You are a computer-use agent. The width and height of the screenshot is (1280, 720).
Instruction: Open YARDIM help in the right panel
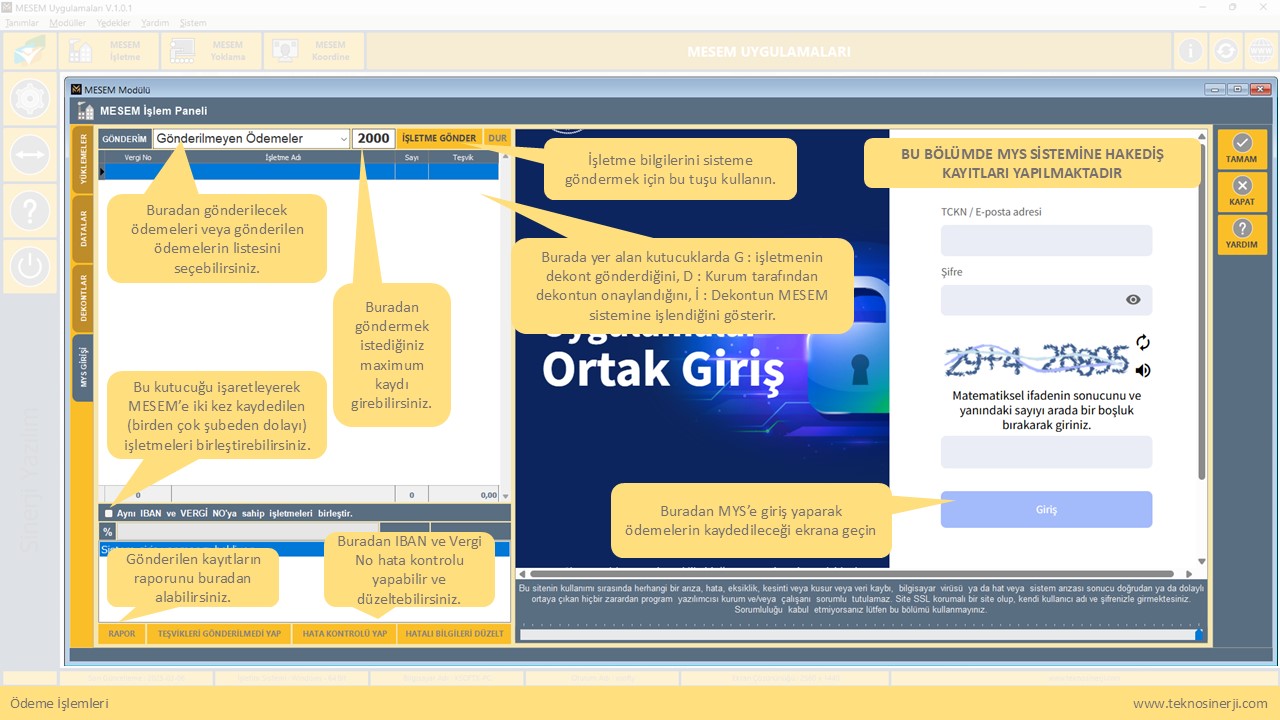point(1241,234)
